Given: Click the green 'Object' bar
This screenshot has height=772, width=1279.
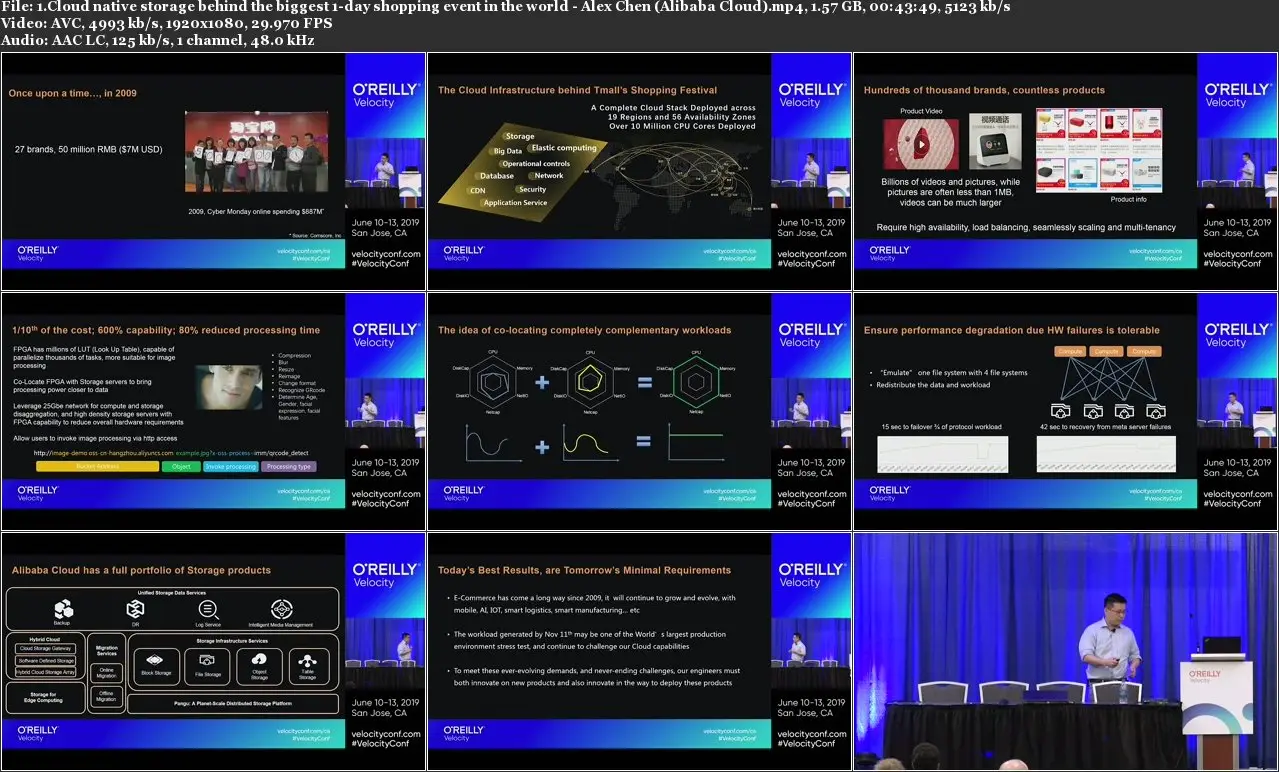Looking at the screenshot, I should (181, 466).
